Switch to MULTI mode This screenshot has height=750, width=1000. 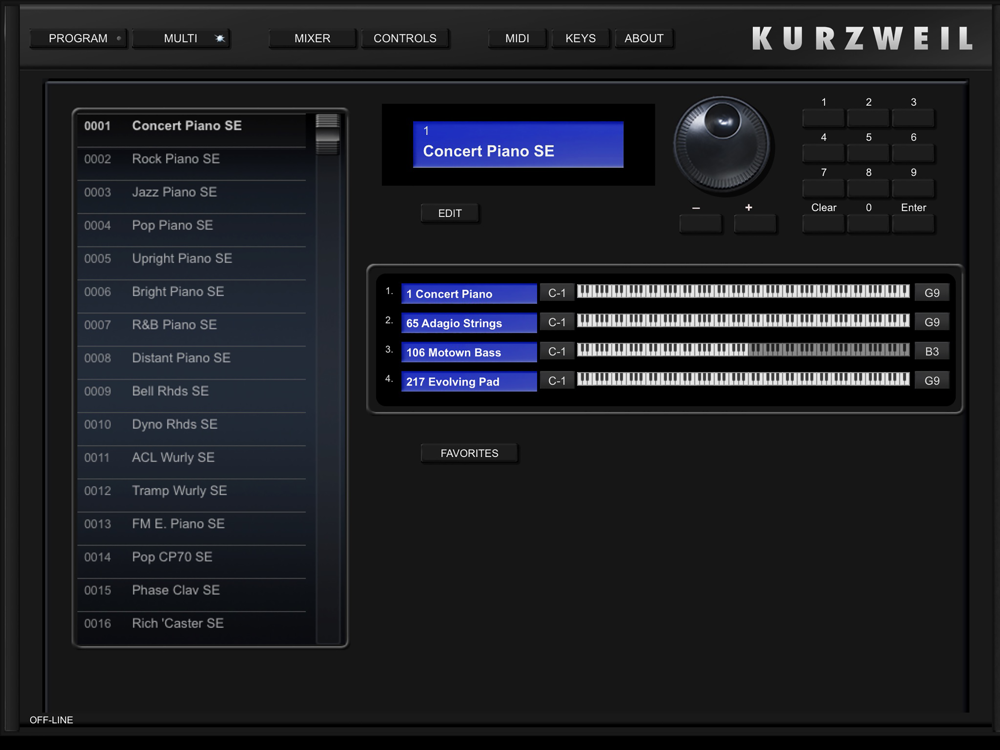181,38
